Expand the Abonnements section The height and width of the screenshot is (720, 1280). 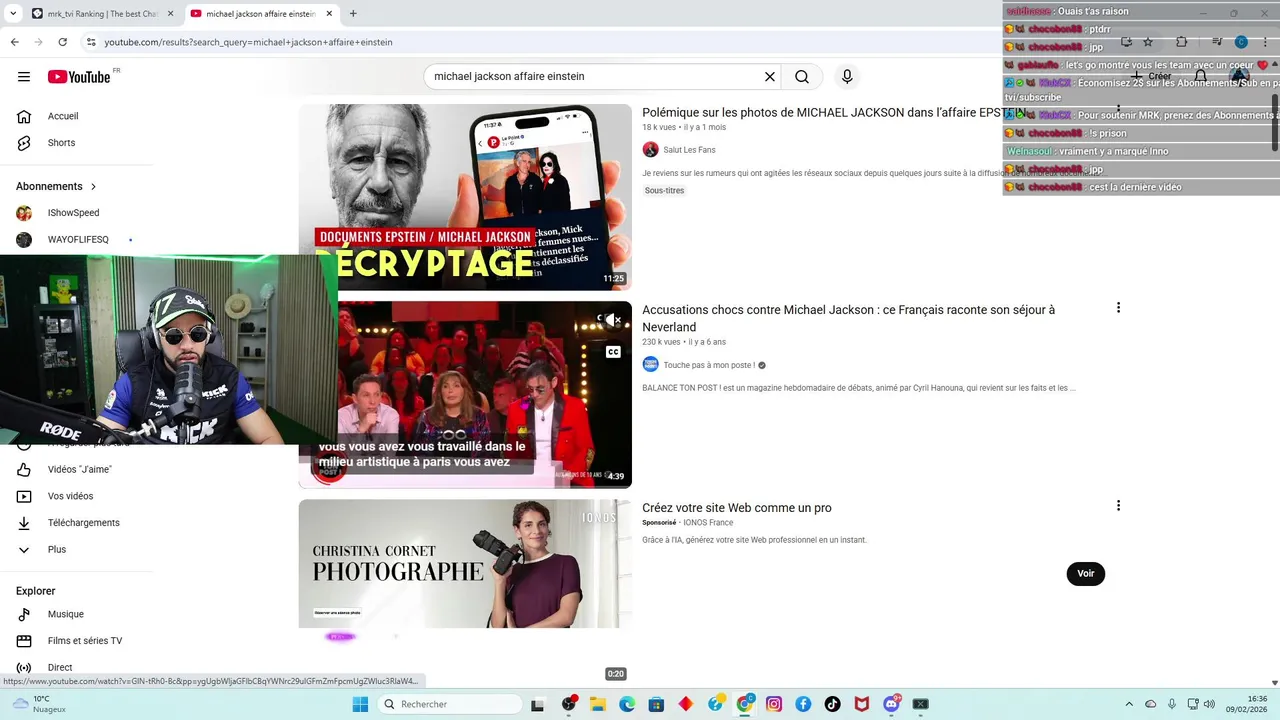pyautogui.click(x=57, y=187)
